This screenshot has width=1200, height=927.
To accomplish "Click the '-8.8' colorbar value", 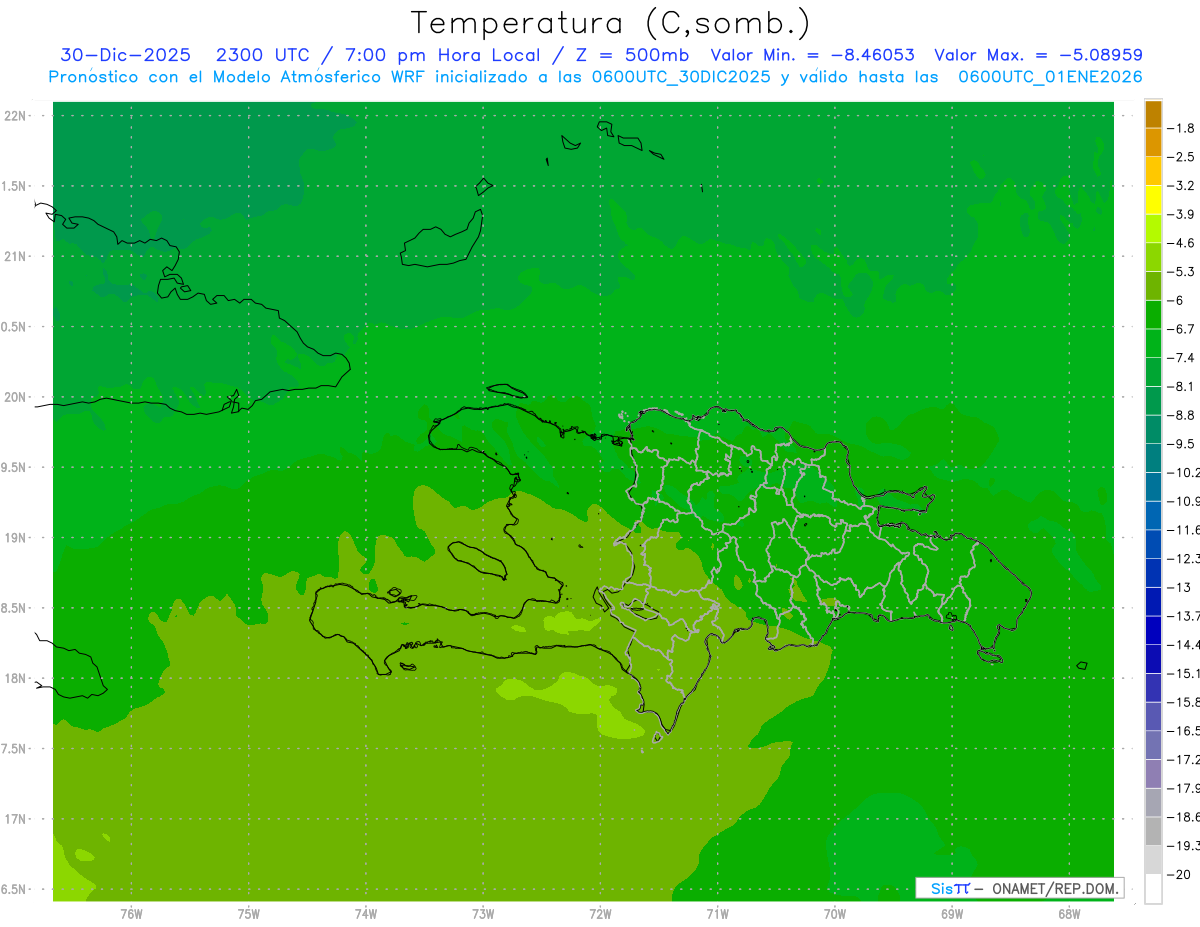I will [1182, 415].
